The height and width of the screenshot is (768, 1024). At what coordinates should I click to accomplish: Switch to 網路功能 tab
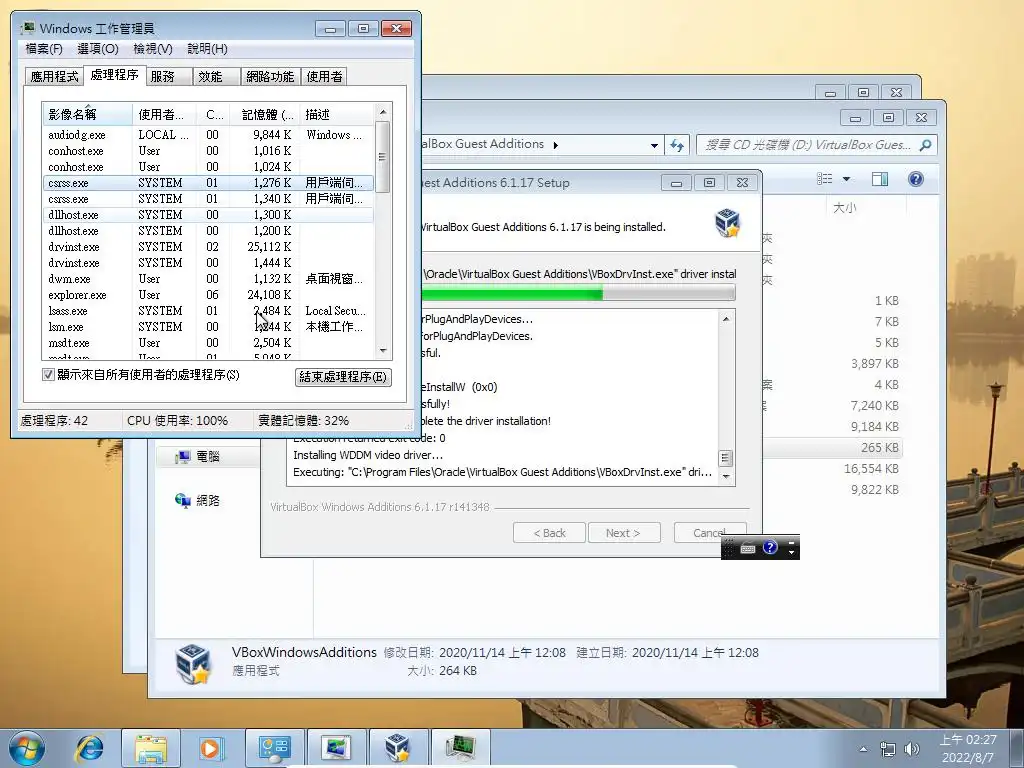tap(270, 76)
